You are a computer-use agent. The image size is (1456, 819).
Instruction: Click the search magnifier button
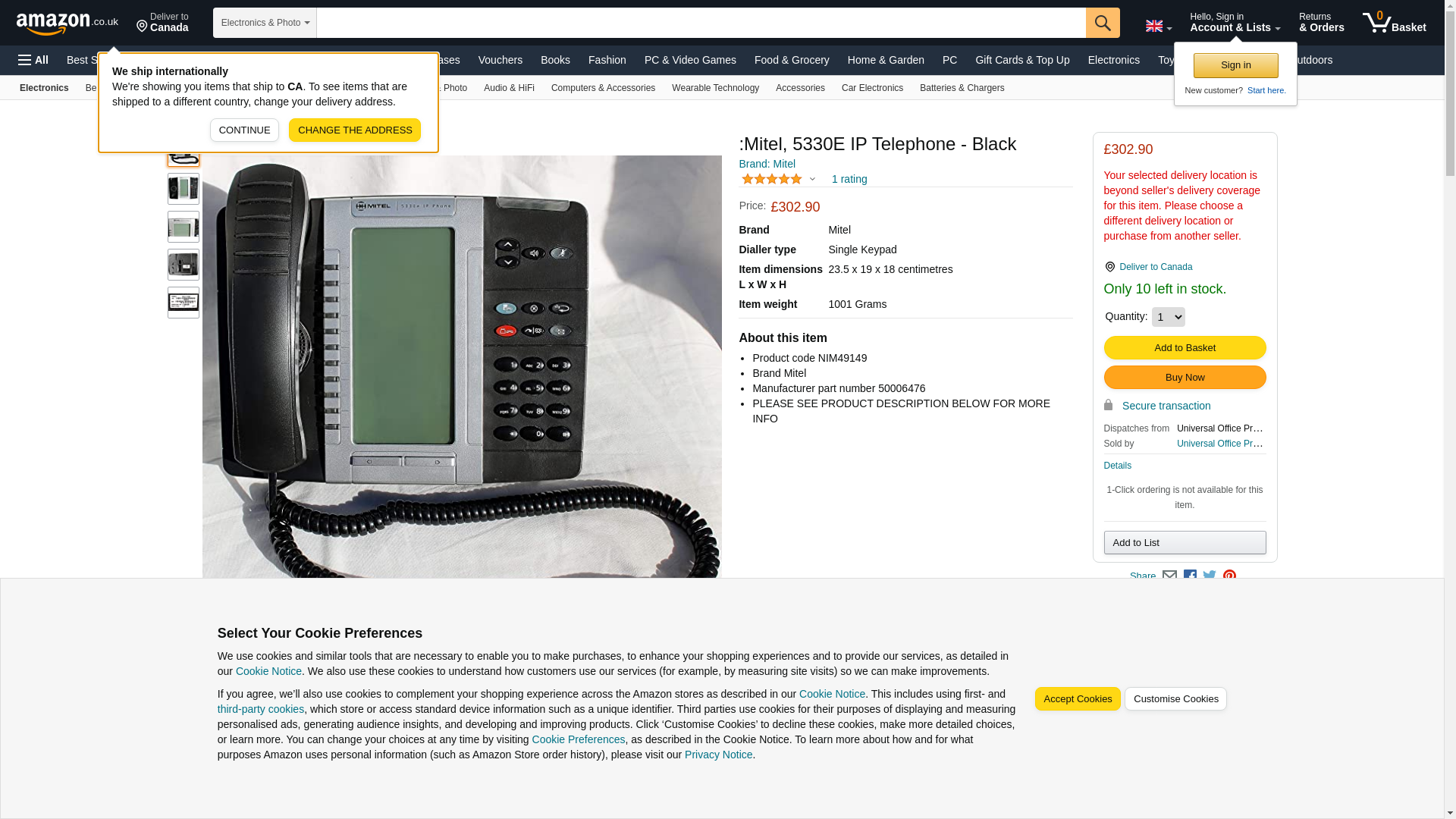tap(1102, 23)
